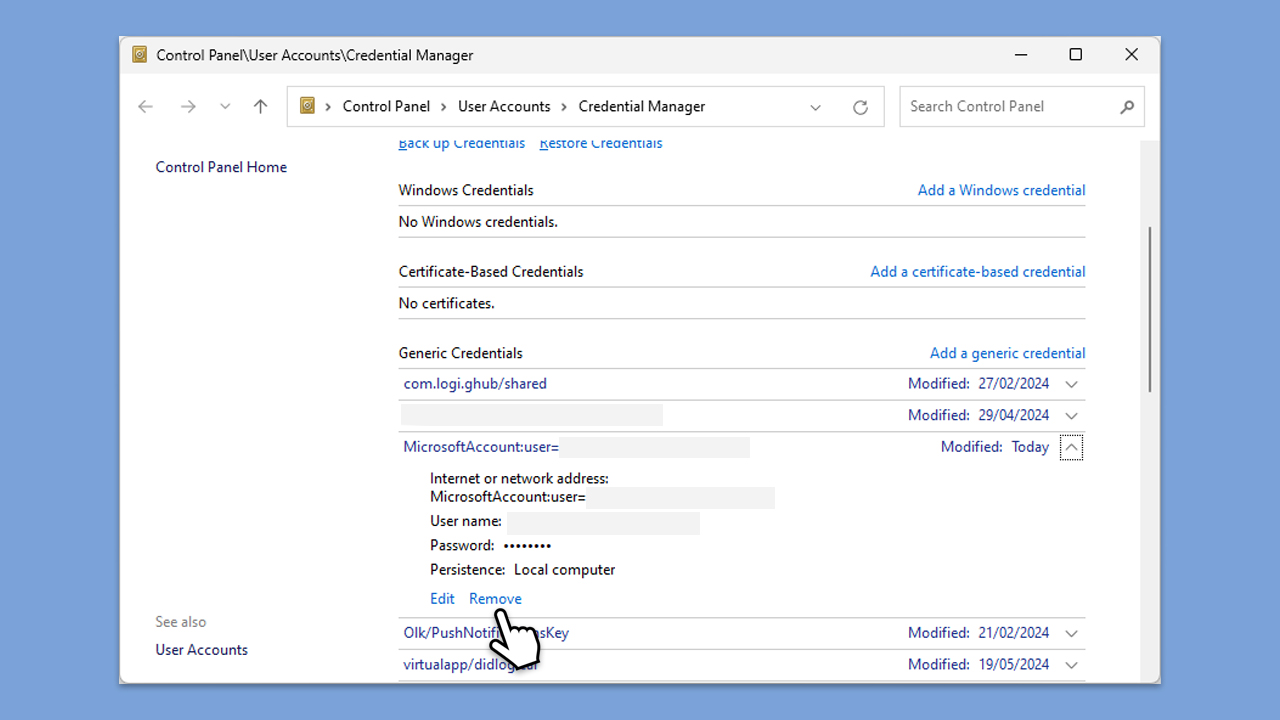Click Back up Credentials link
The image size is (1280, 720).
click(x=461, y=144)
